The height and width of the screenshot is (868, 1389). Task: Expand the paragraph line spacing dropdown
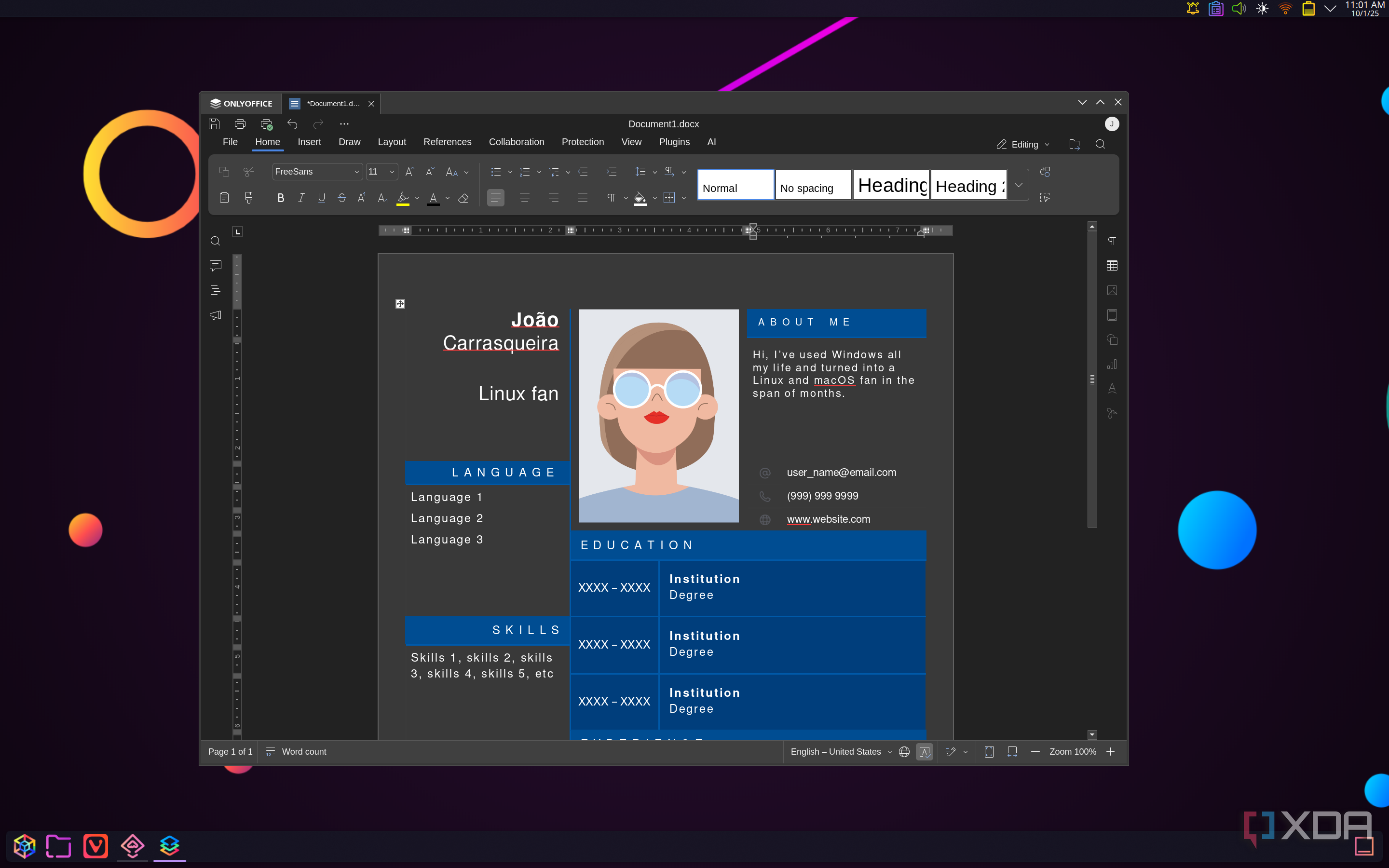655,172
